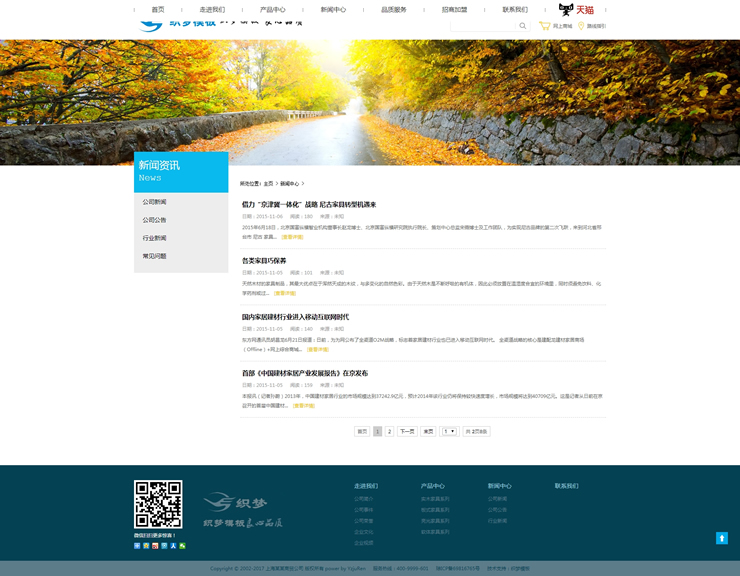The image size is (740, 576).
Task: Open 新闻中心 in top navigation
Action: coord(333,9)
